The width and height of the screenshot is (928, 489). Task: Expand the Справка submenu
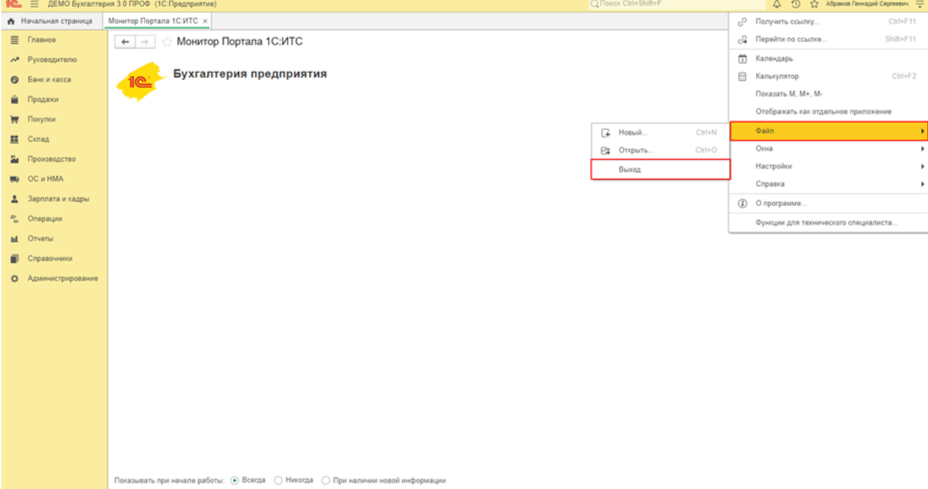[829, 184]
